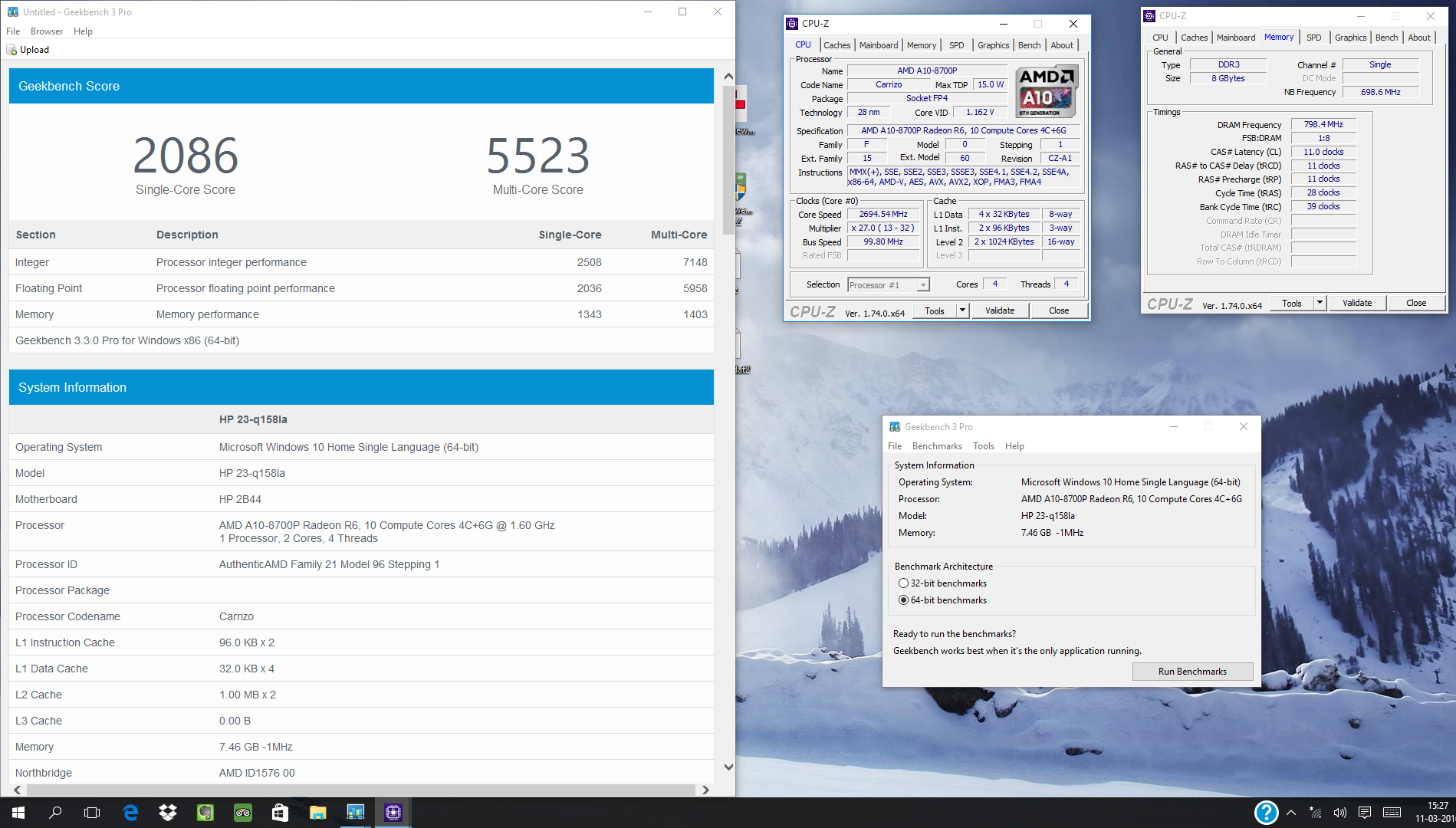Image resolution: width=1456 pixels, height=828 pixels.
Task: Switch to Geekbench taskbar icon
Action: pyautogui.click(x=356, y=813)
